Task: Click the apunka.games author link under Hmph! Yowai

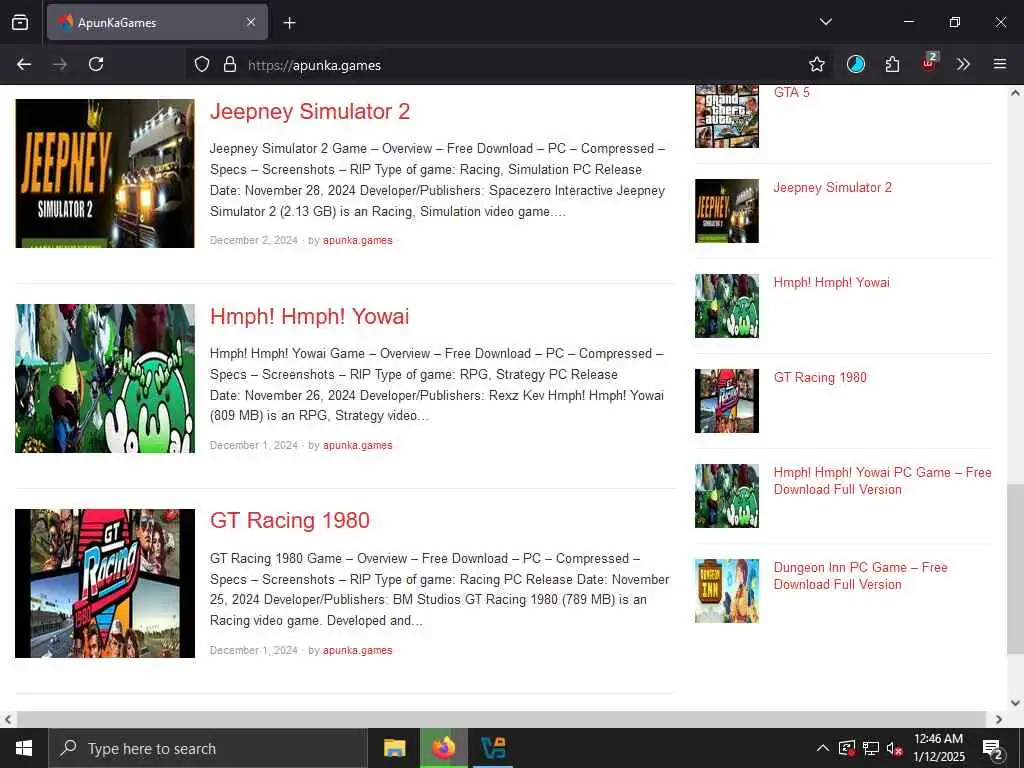Action: pos(357,445)
